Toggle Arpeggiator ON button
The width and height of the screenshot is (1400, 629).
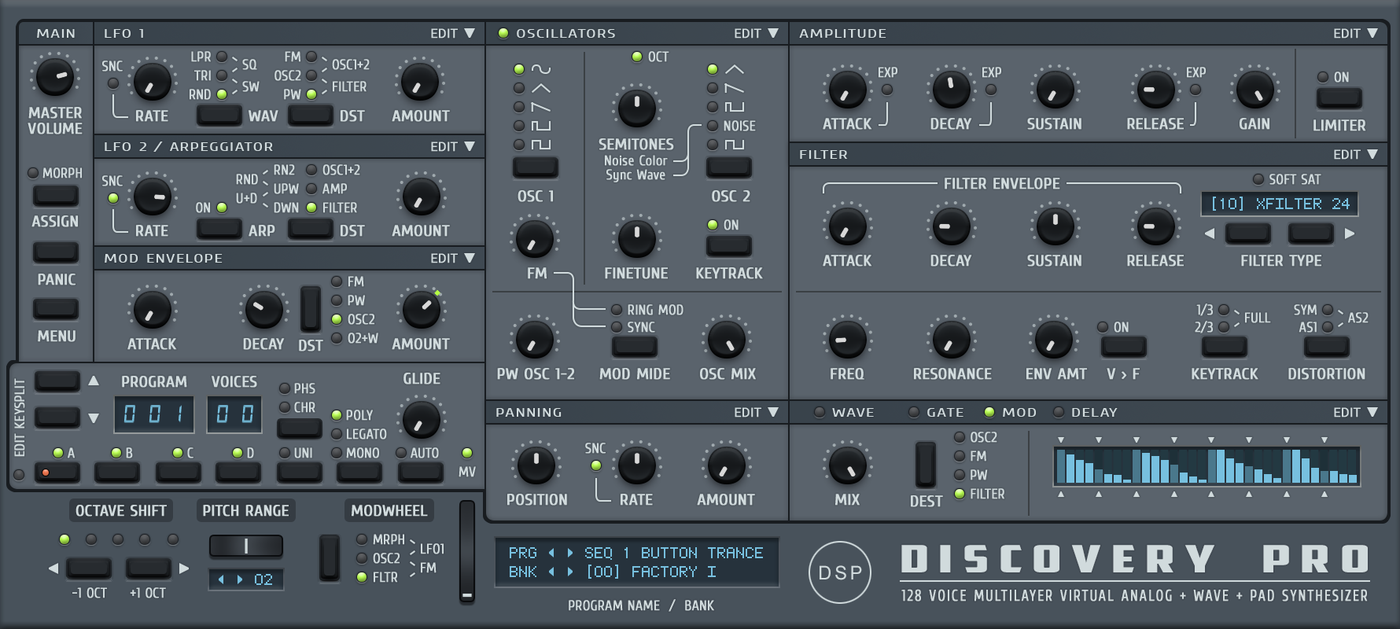click(x=219, y=229)
